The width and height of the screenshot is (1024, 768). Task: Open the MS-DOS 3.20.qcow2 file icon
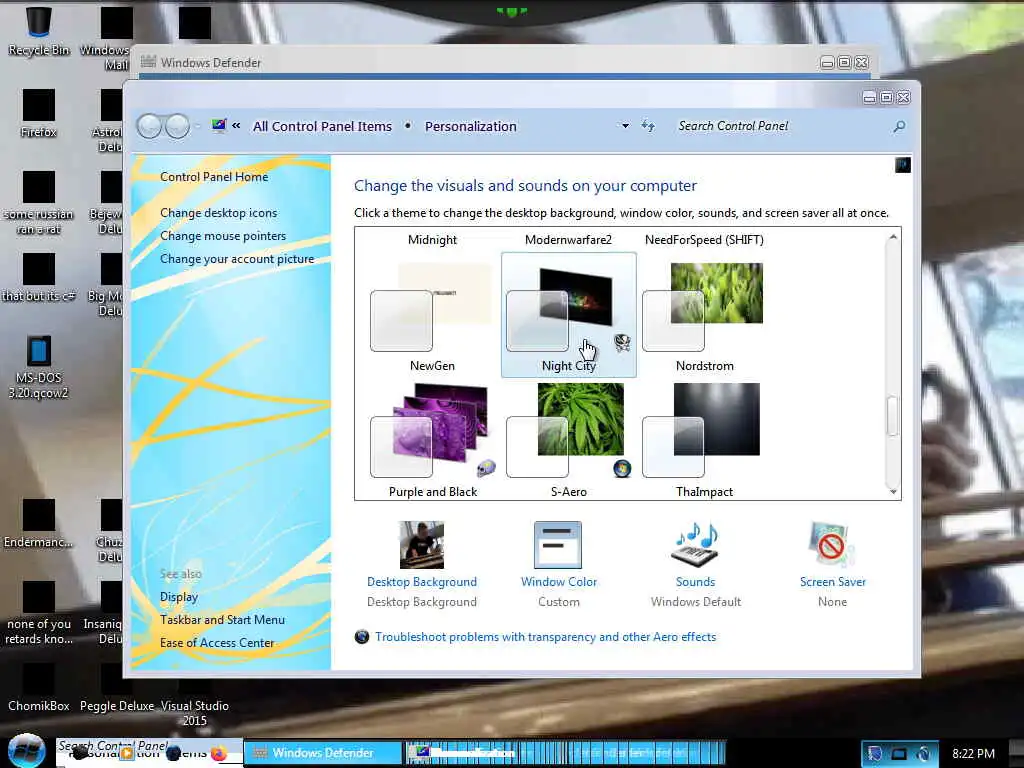tap(39, 367)
